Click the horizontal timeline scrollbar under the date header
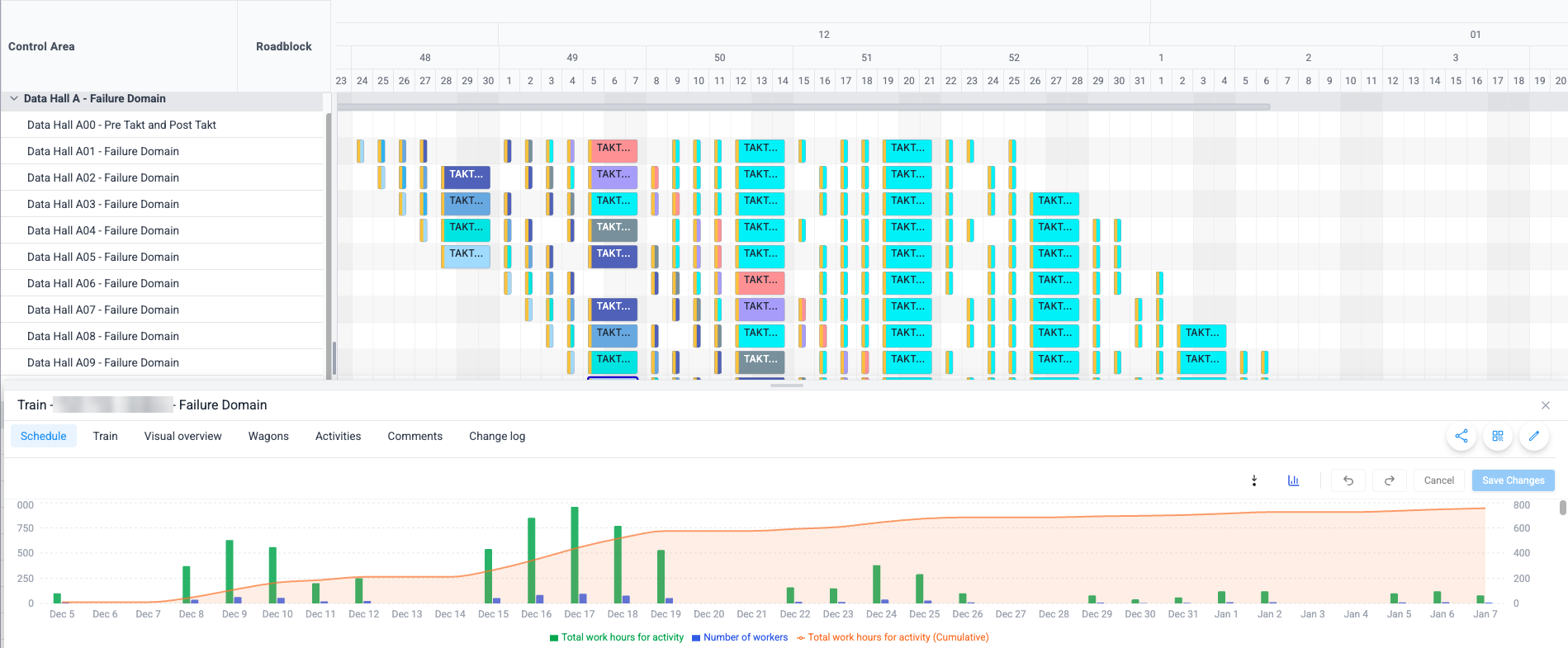Viewport: 1568px width, 648px height. 803,106
